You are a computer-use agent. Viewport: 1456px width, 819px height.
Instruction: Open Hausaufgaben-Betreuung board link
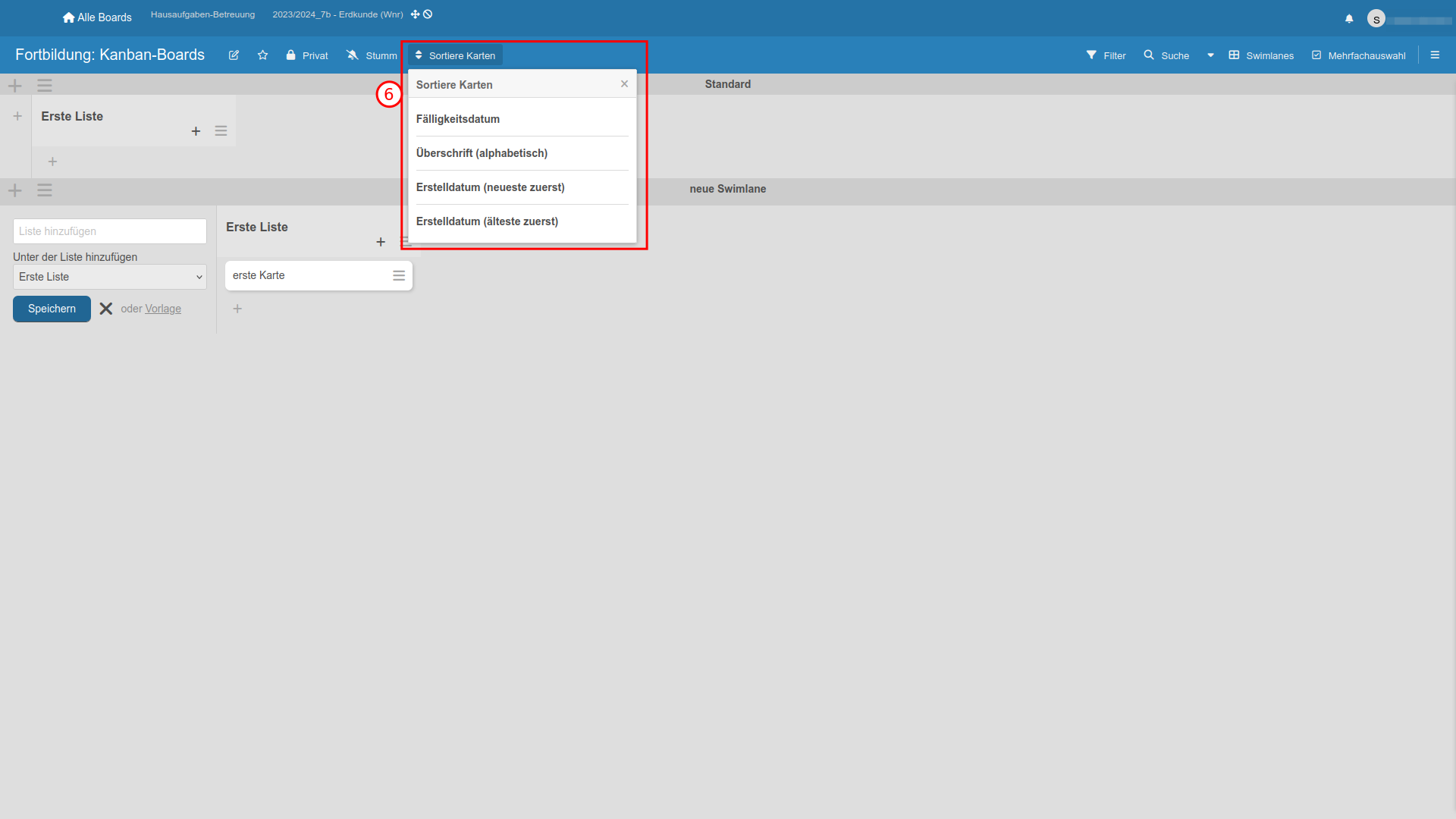pos(202,14)
